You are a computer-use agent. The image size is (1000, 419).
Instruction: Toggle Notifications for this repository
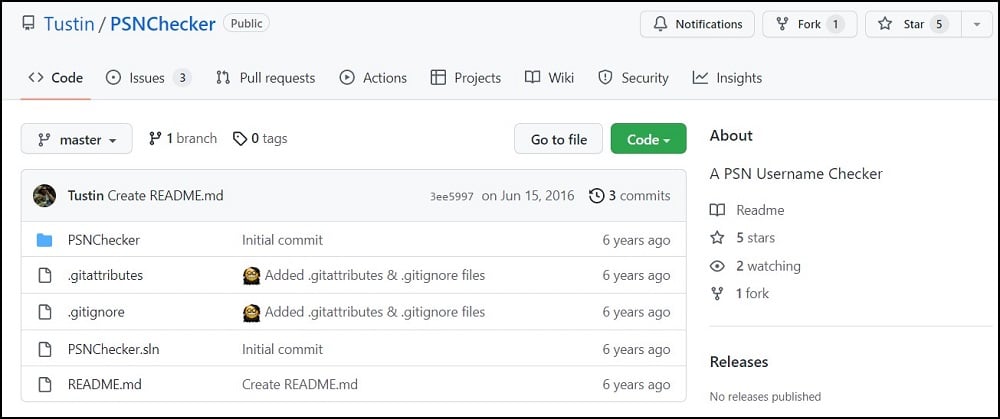(x=697, y=24)
